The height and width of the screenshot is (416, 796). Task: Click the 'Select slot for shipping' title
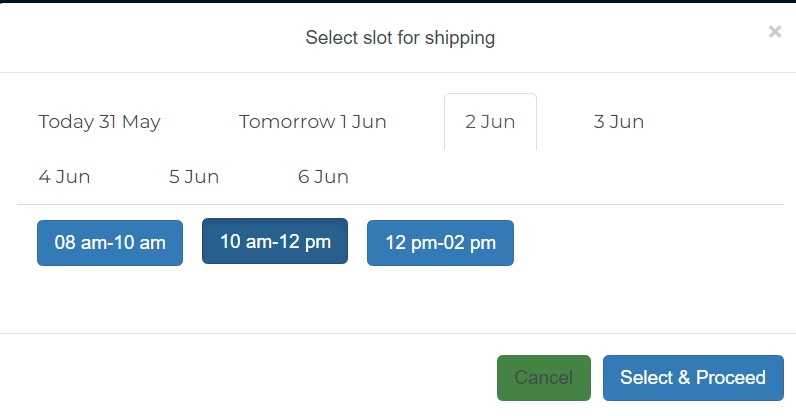tap(400, 39)
